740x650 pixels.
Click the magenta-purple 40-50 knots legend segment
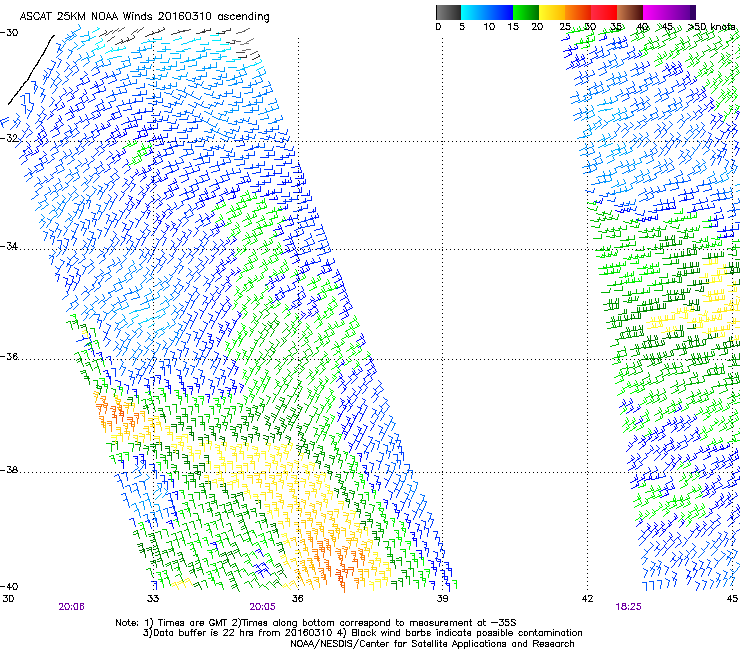[669, 12]
